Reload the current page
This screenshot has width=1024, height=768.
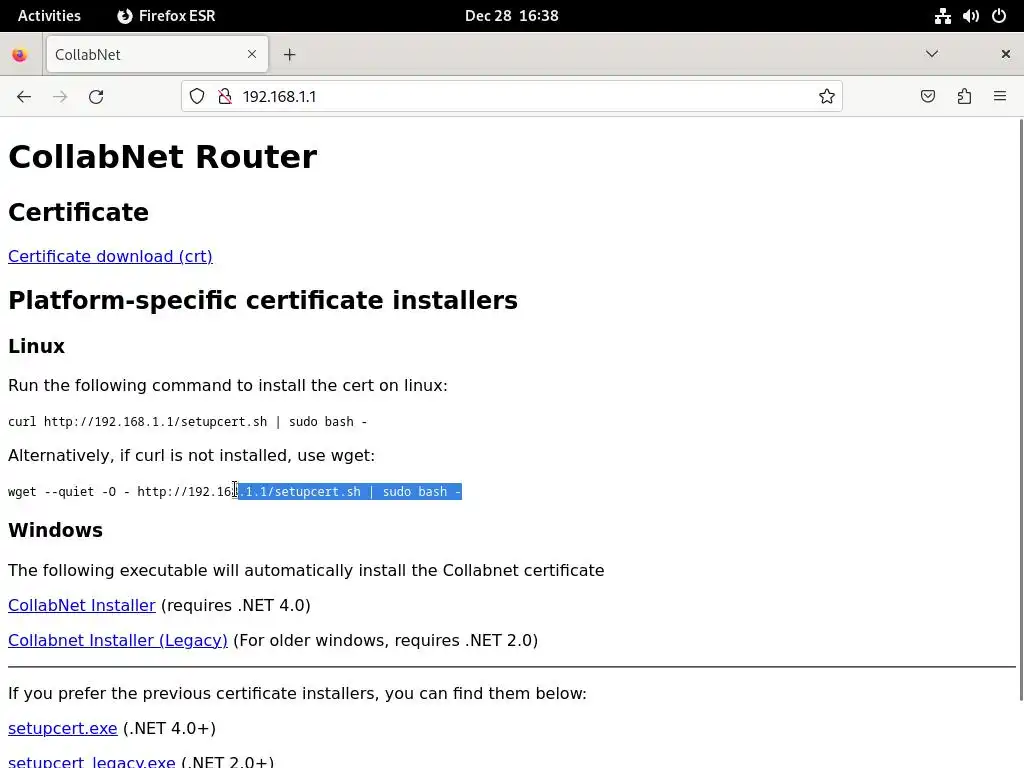(96, 97)
